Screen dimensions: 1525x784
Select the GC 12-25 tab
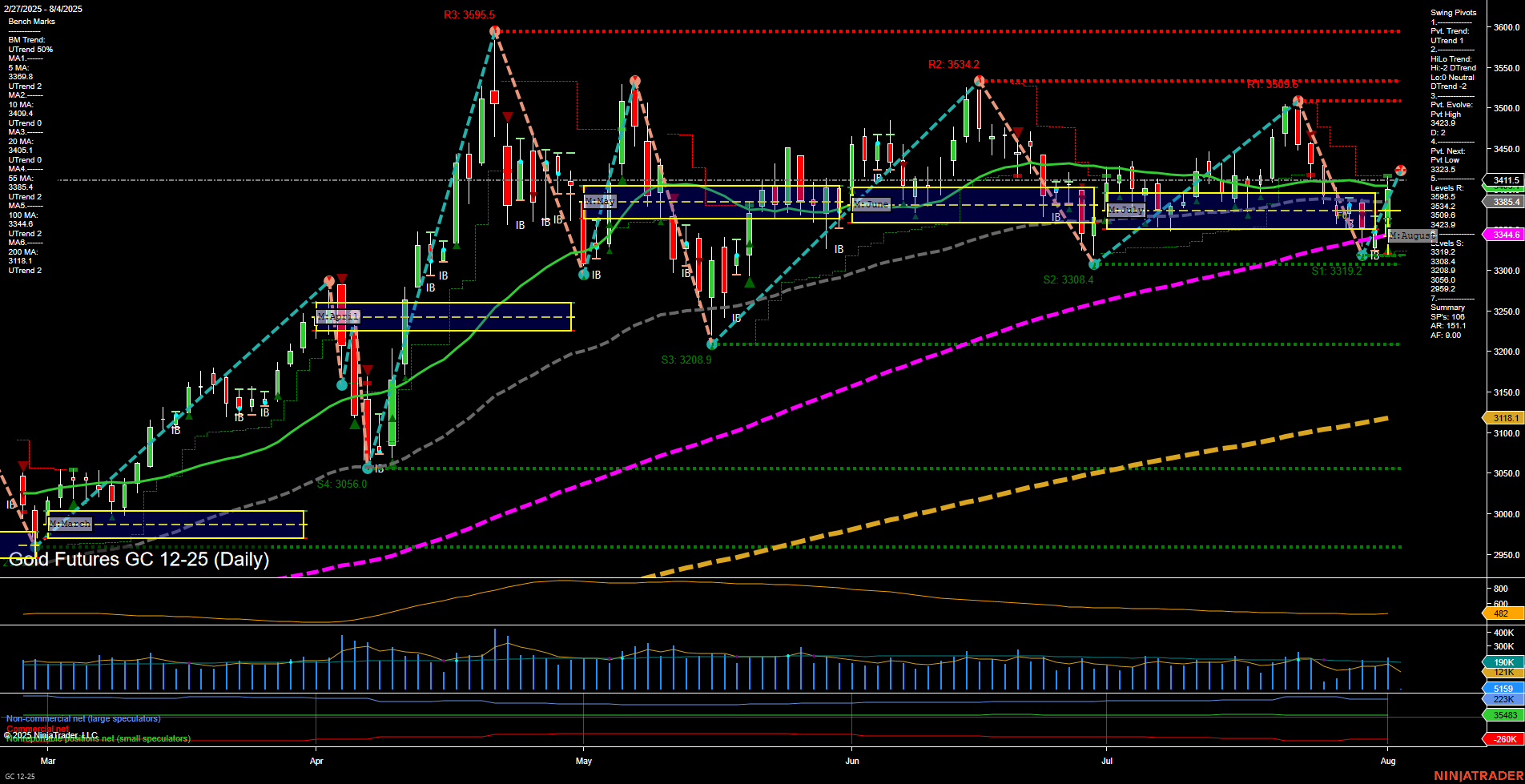point(20,777)
